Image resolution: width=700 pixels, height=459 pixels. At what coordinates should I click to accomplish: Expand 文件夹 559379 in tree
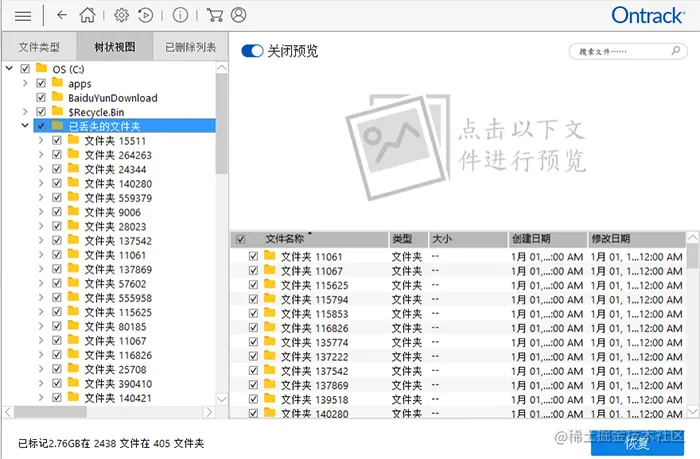click(41, 197)
